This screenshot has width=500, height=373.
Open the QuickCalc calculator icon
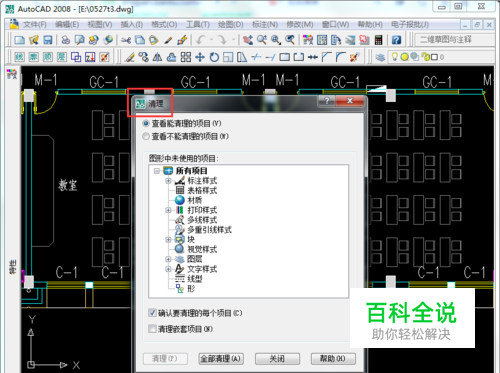(x=378, y=40)
